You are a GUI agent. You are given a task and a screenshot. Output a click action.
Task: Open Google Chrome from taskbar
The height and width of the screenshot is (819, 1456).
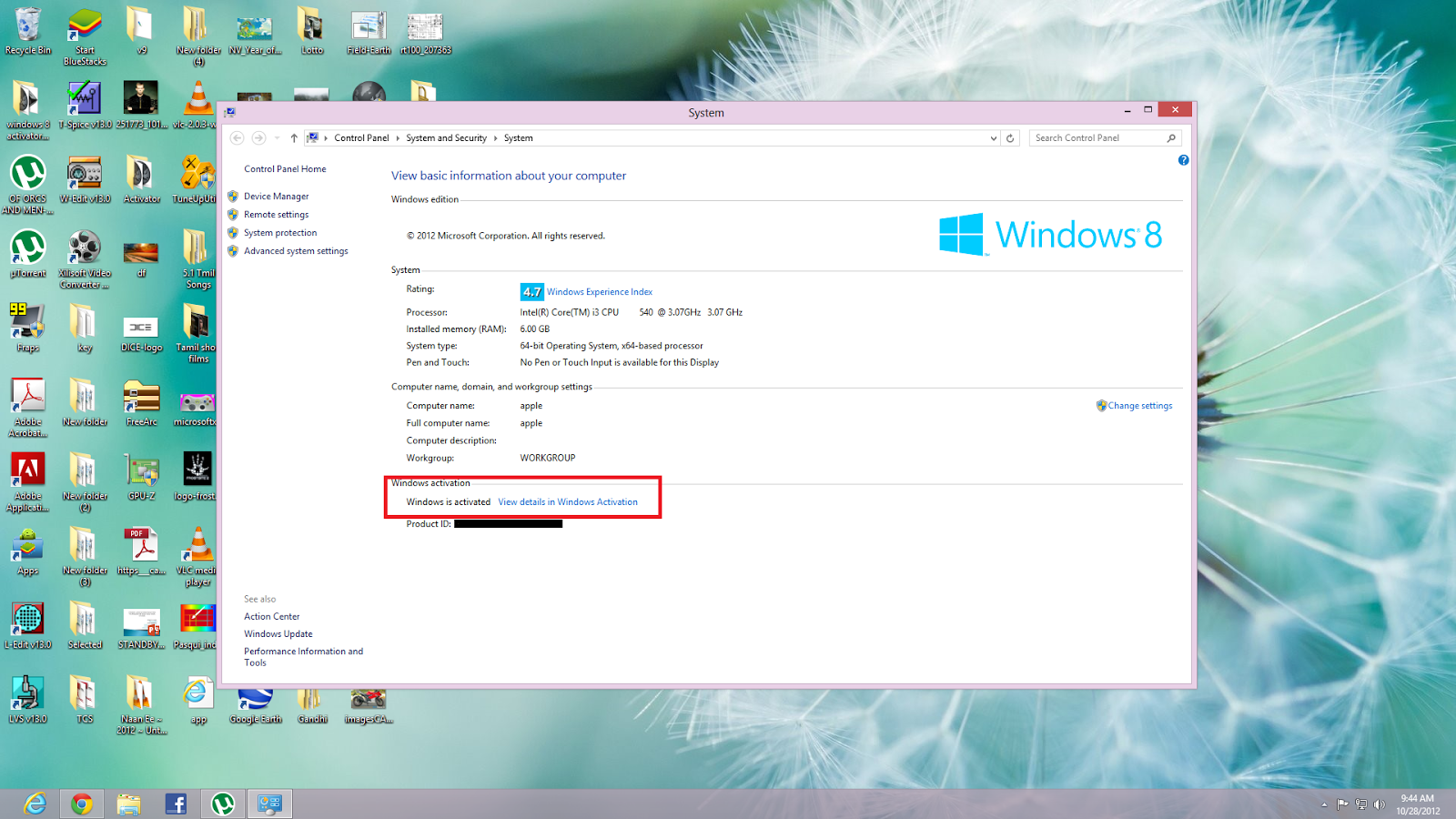(x=82, y=804)
